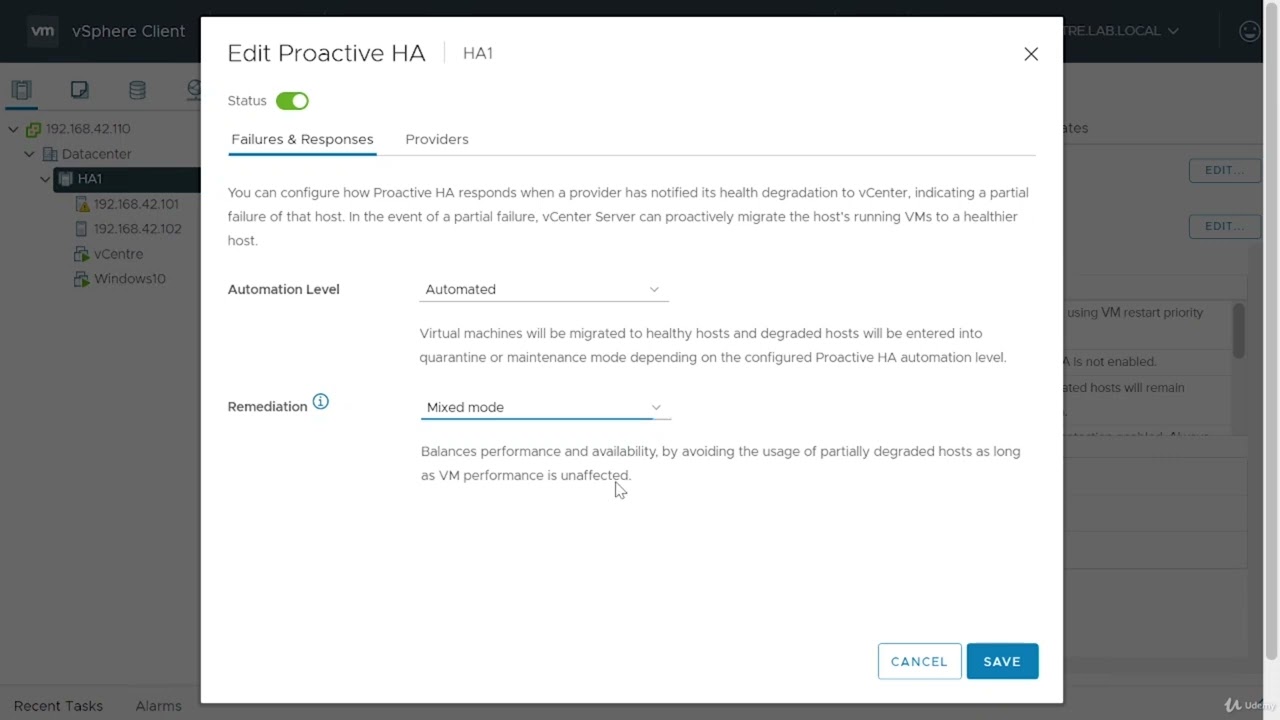Click the SAVE button

click(1002, 661)
